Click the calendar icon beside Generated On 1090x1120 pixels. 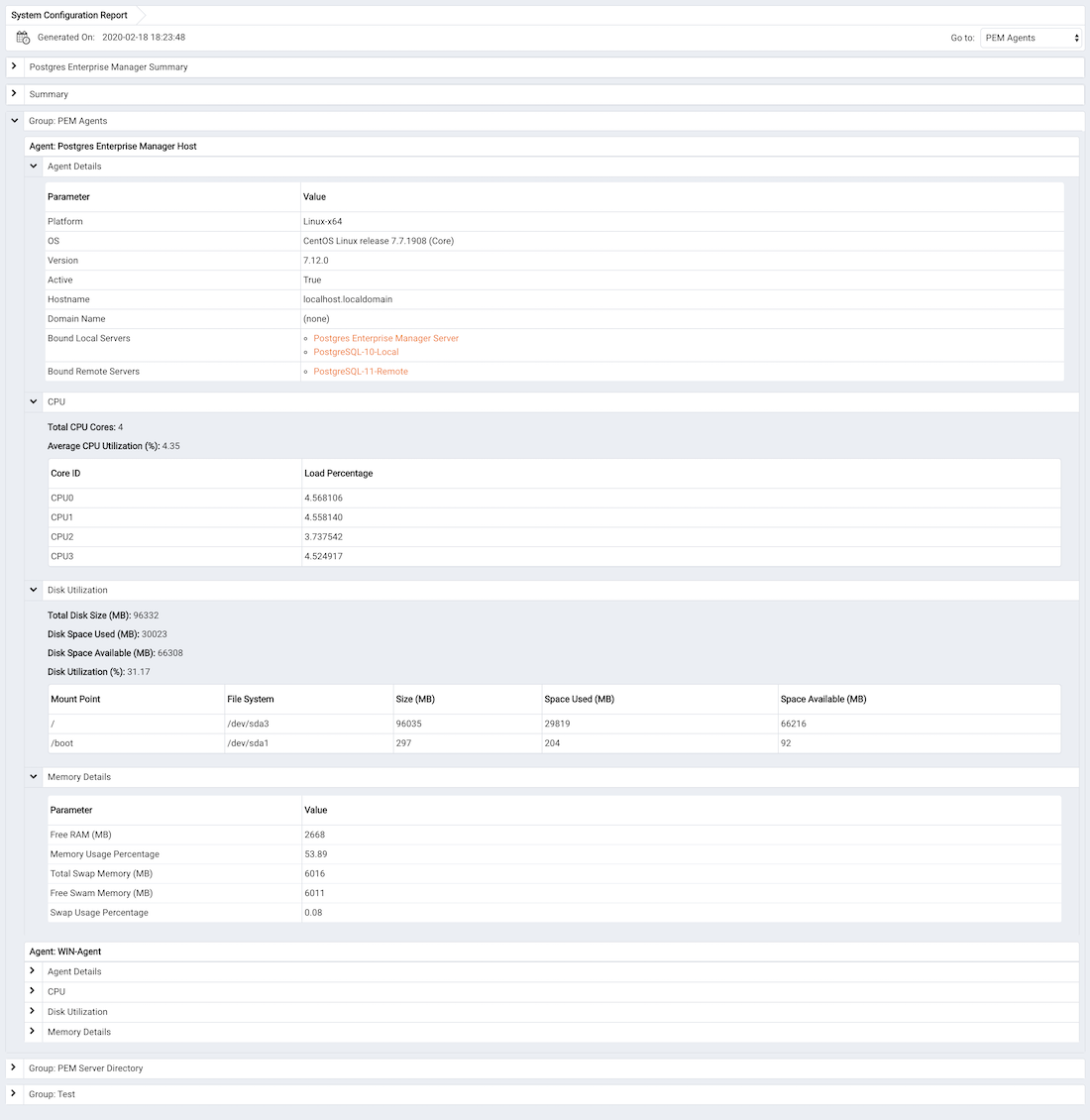tap(23, 38)
